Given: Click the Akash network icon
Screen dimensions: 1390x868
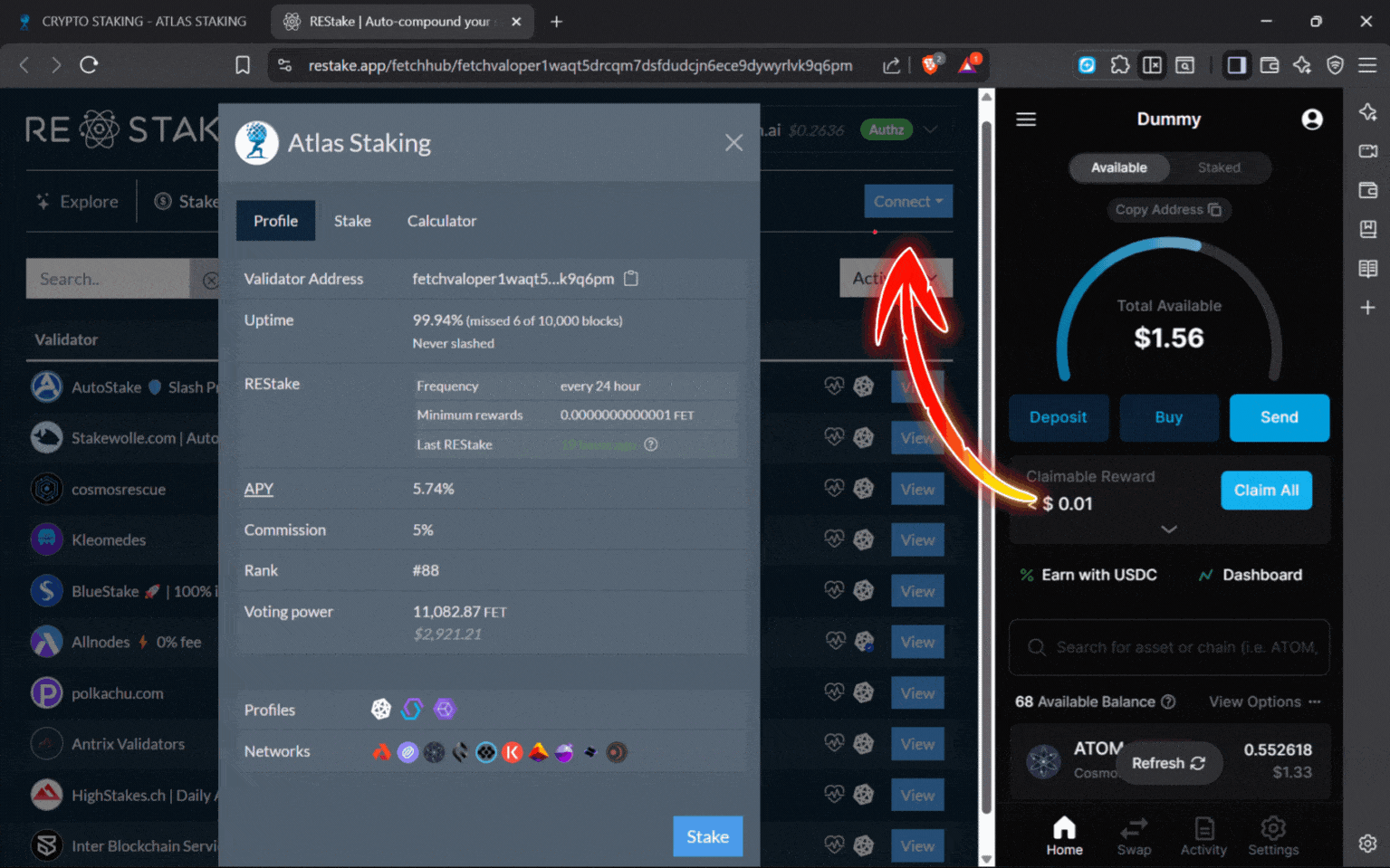Looking at the screenshot, I should tap(381, 752).
